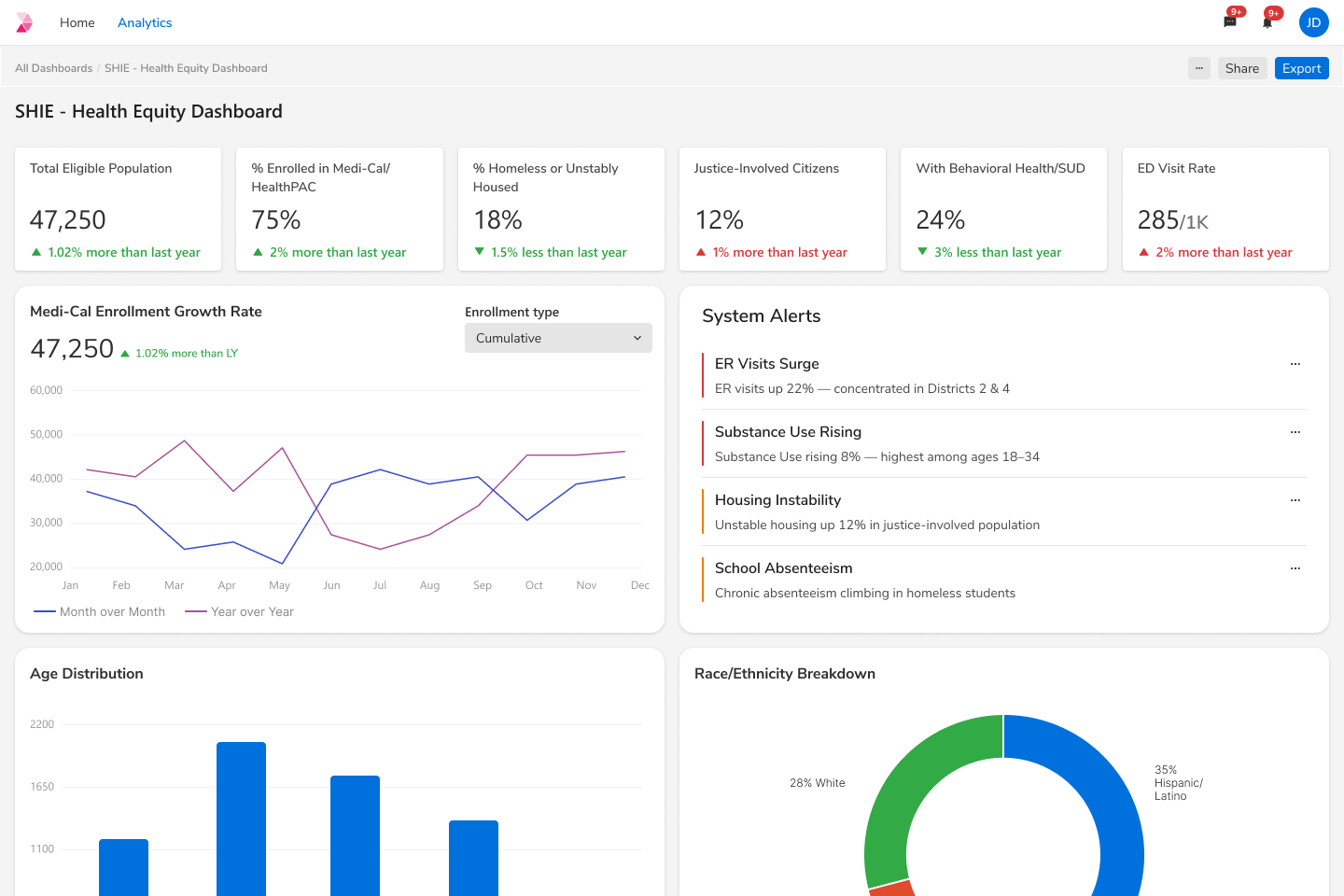Click the JD profile avatar
The height and width of the screenshot is (896, 1344).
coord(1313,22)
